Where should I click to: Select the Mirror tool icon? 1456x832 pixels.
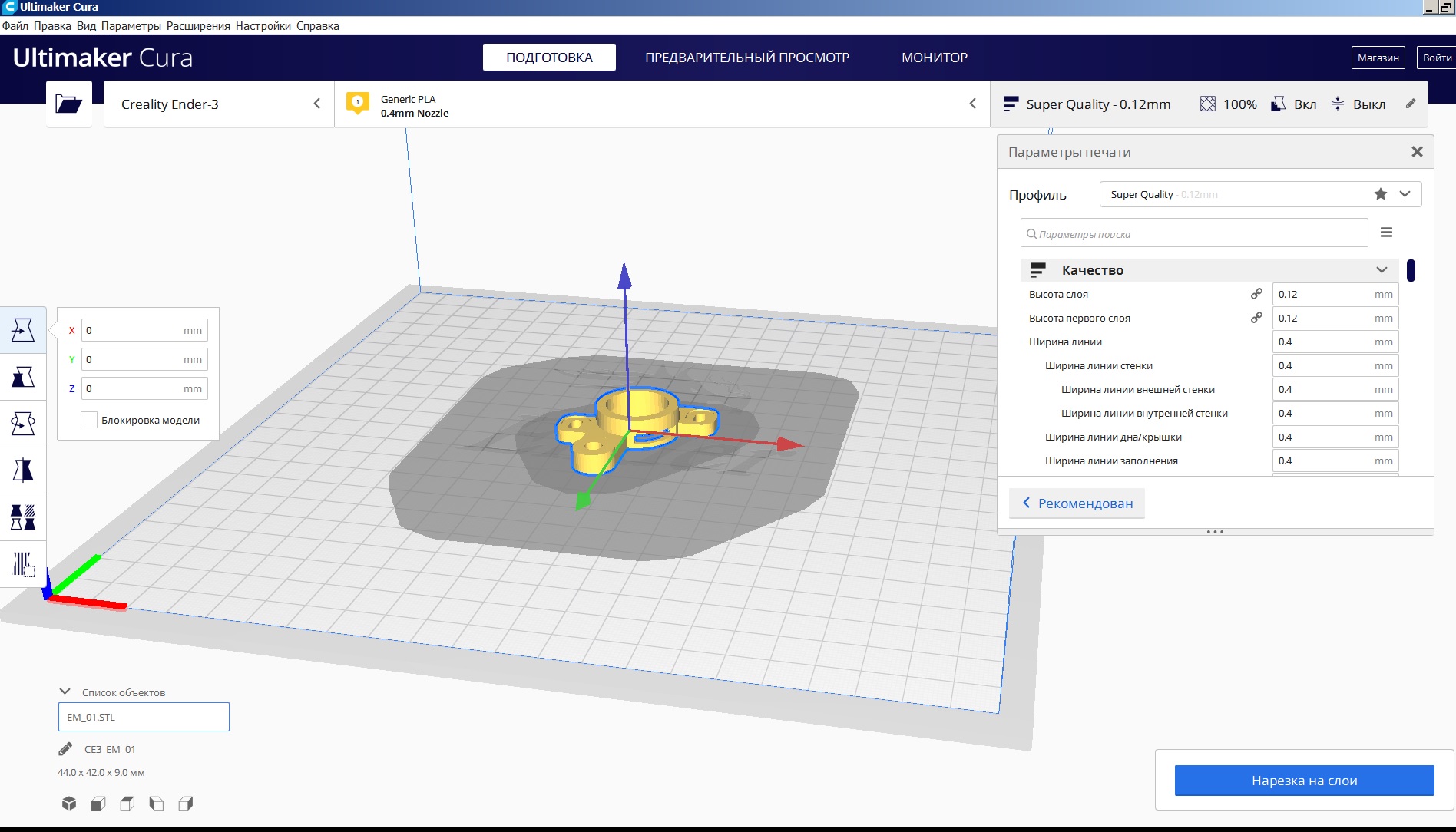pos(23,470)
